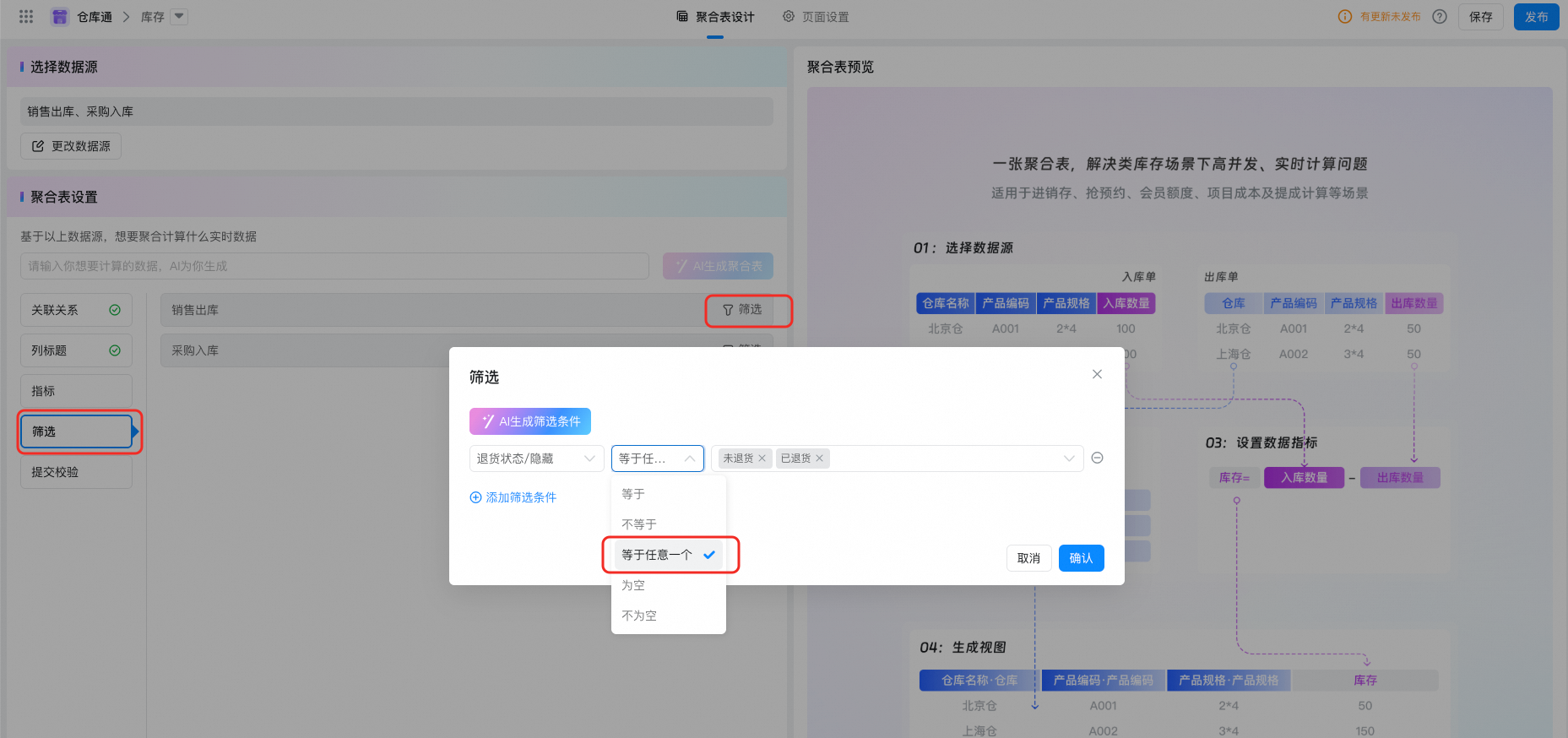Click the green check icon beside 关联关系
The height and width of the screenshot is (738, 1568).
115,310
